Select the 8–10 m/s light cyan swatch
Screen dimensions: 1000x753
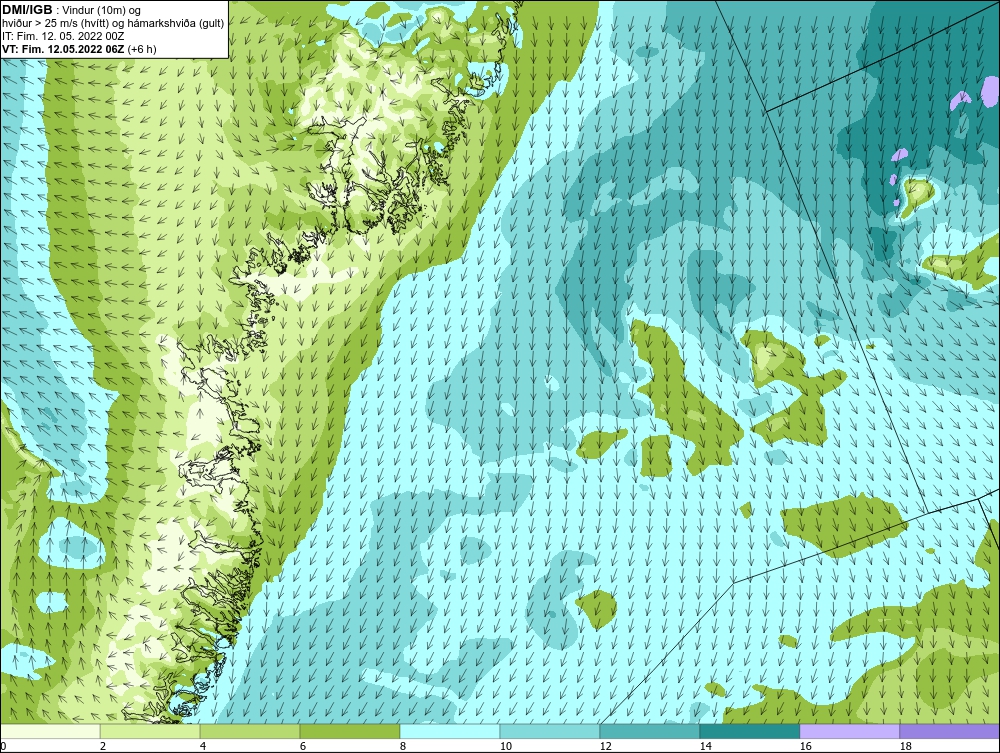pos(450,731)
